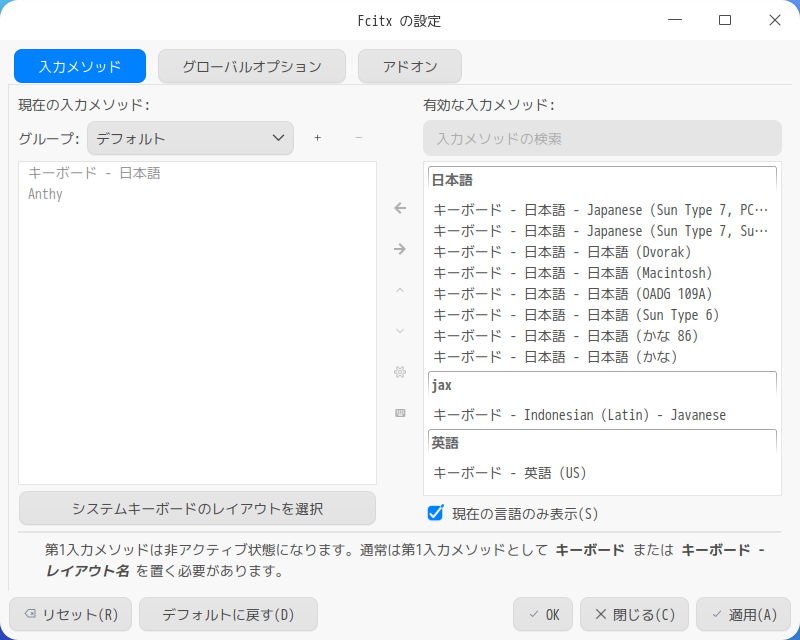
Task: Switch to アドオン tab
Action: tap(410, 66)
